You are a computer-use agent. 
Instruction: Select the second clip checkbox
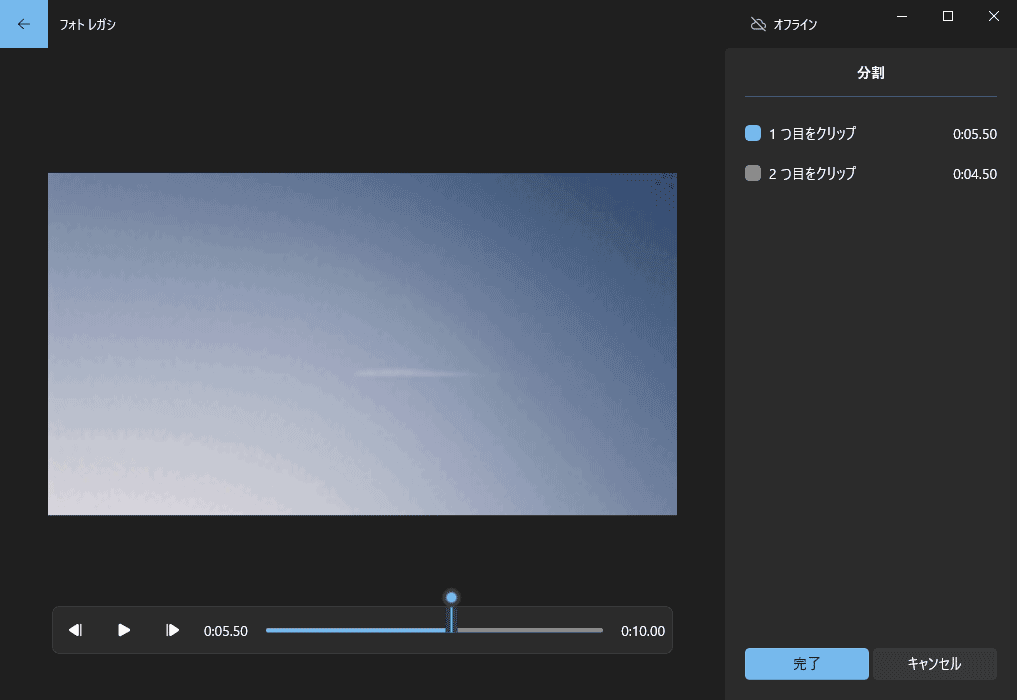[x=753, y=173]
